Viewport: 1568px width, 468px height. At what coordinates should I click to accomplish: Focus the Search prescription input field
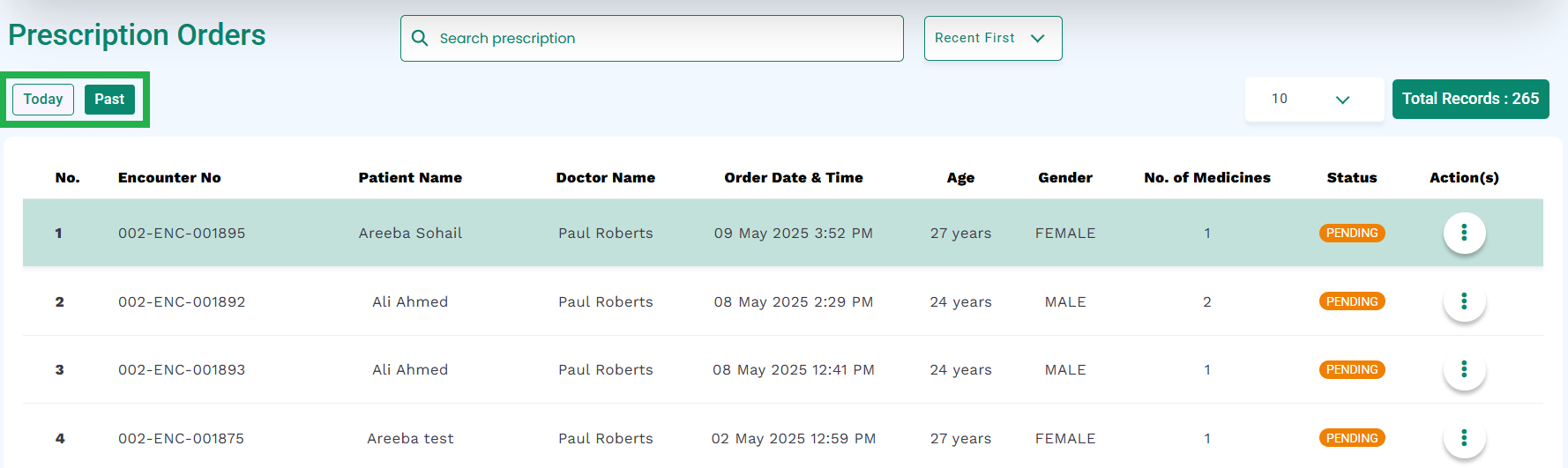pos(652,38)
